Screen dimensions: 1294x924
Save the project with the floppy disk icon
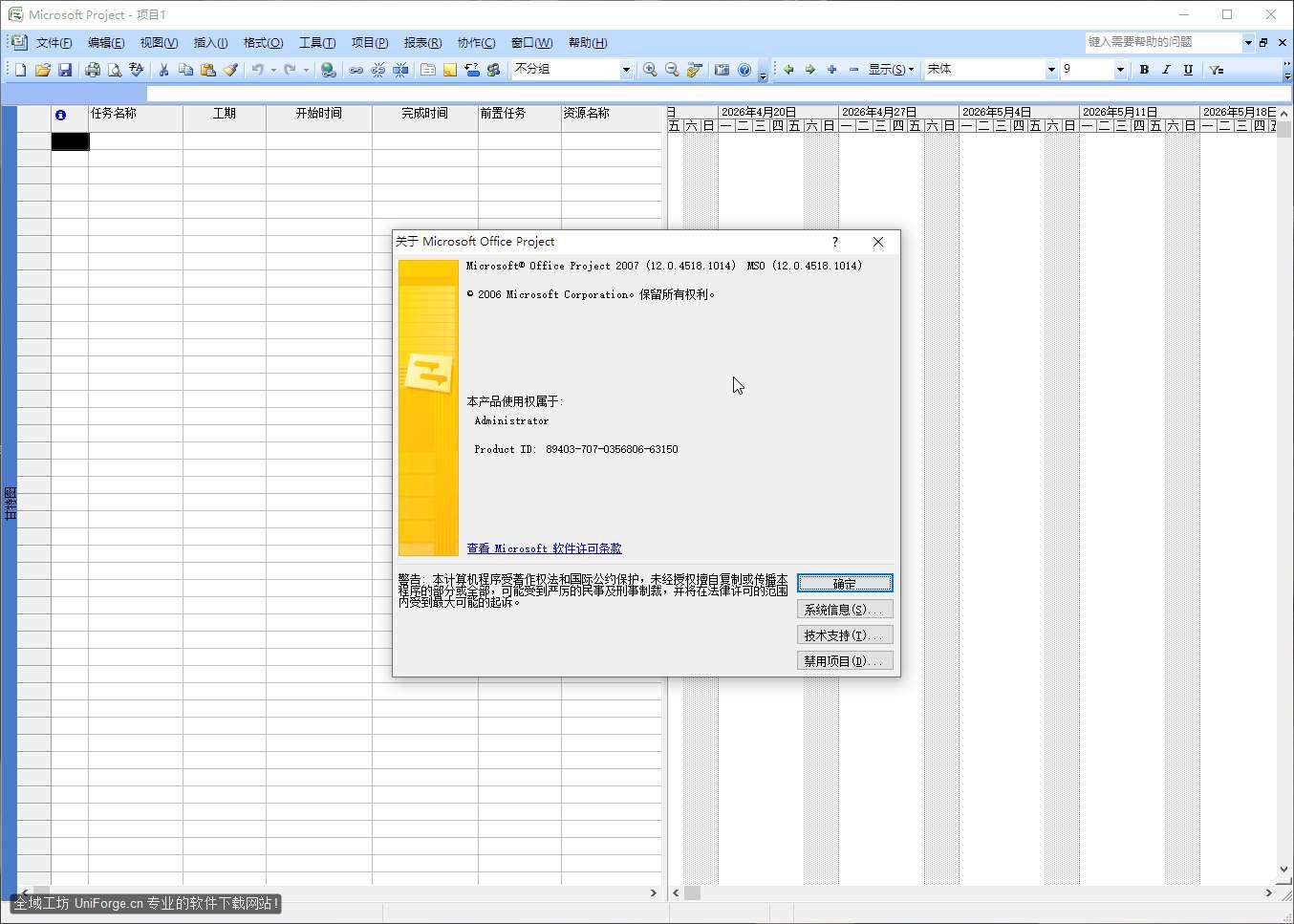65,70
